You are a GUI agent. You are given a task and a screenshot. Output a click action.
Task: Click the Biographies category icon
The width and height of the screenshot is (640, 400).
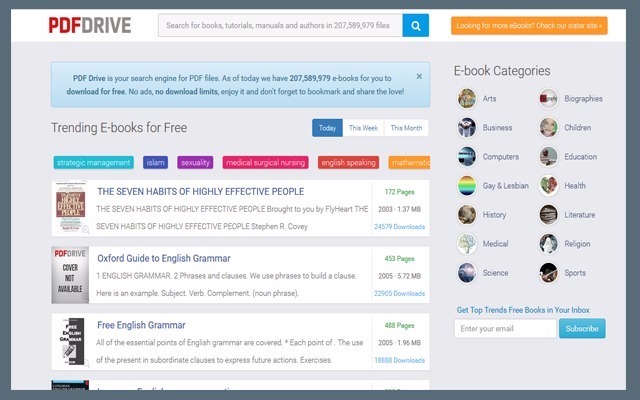click(x=548, y=98)
